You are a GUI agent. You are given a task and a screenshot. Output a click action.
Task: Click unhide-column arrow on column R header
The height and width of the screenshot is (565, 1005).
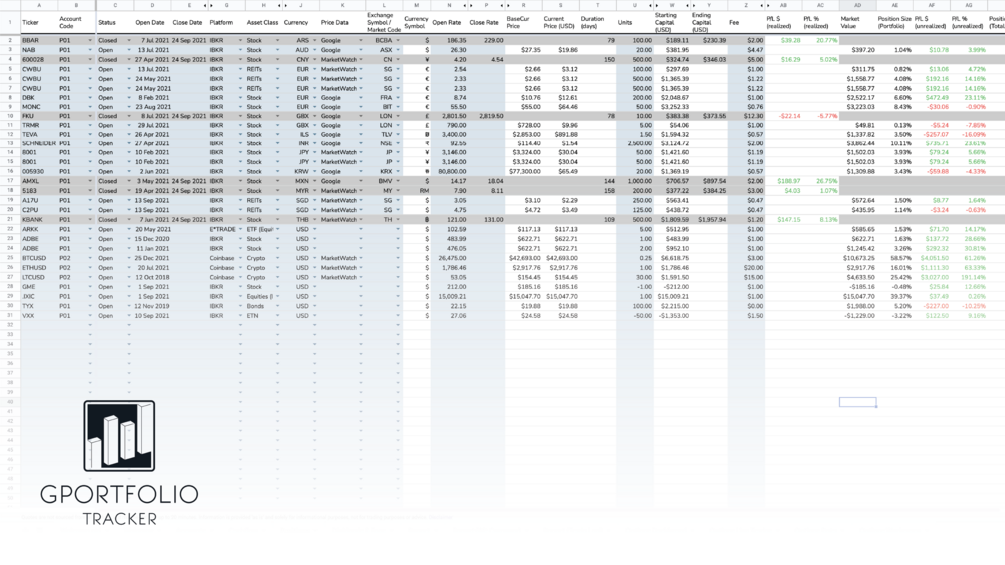point(508,5)
